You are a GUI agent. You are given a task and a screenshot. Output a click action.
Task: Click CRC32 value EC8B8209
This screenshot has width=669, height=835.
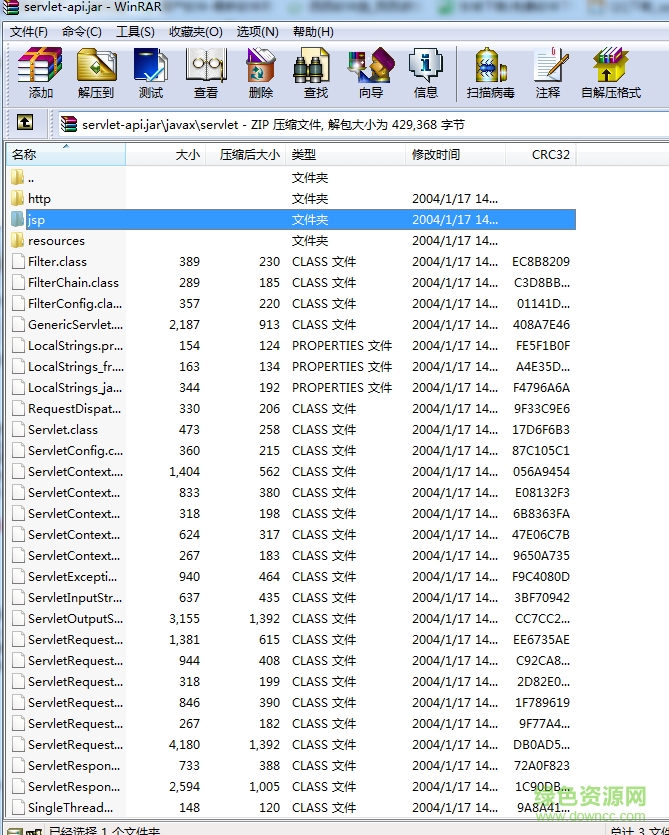541,261
